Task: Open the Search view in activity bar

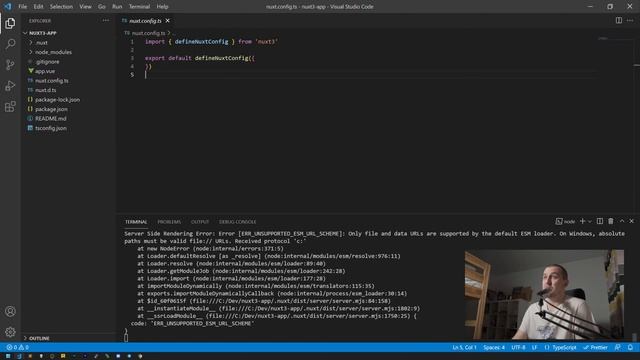Action: 10,44
